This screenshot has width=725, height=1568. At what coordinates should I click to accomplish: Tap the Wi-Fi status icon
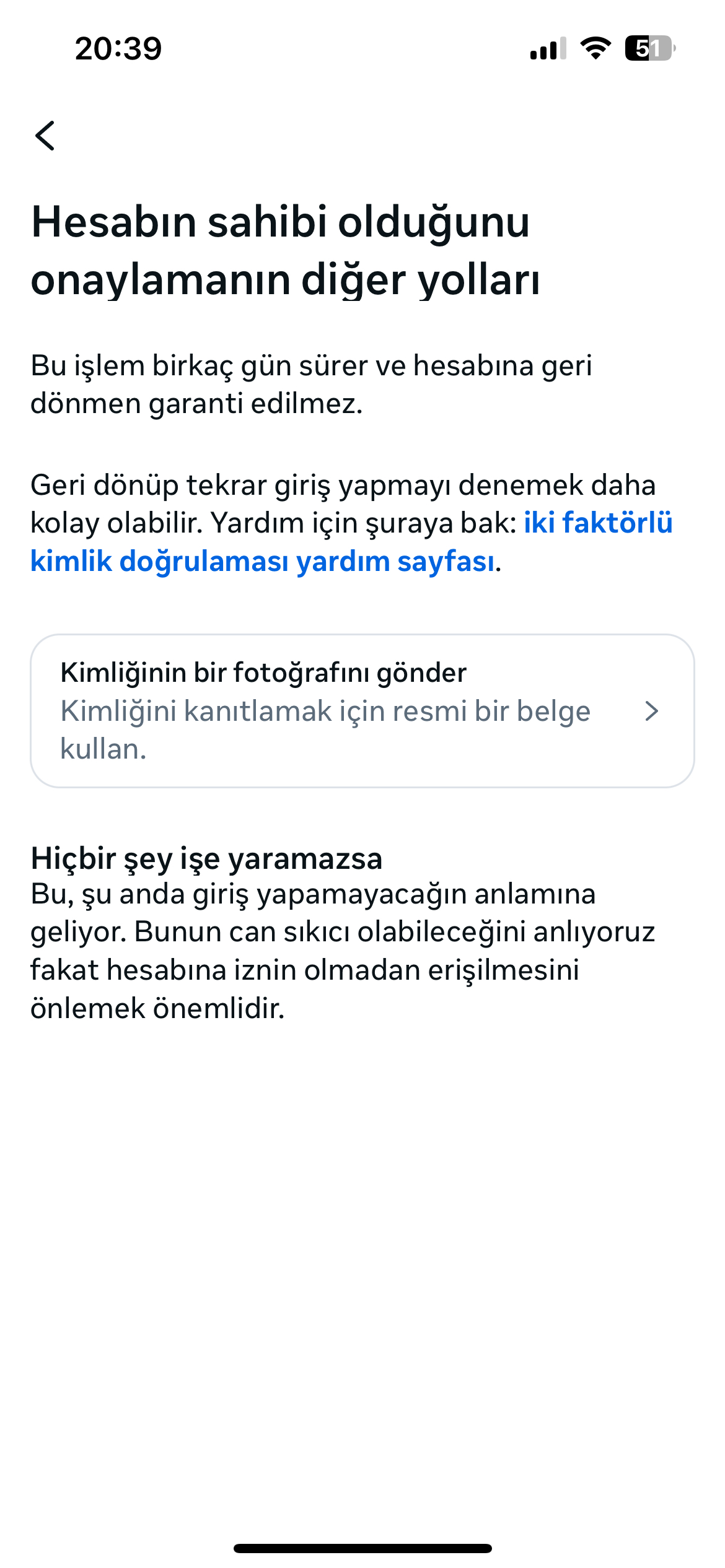[x=595, y=48]
